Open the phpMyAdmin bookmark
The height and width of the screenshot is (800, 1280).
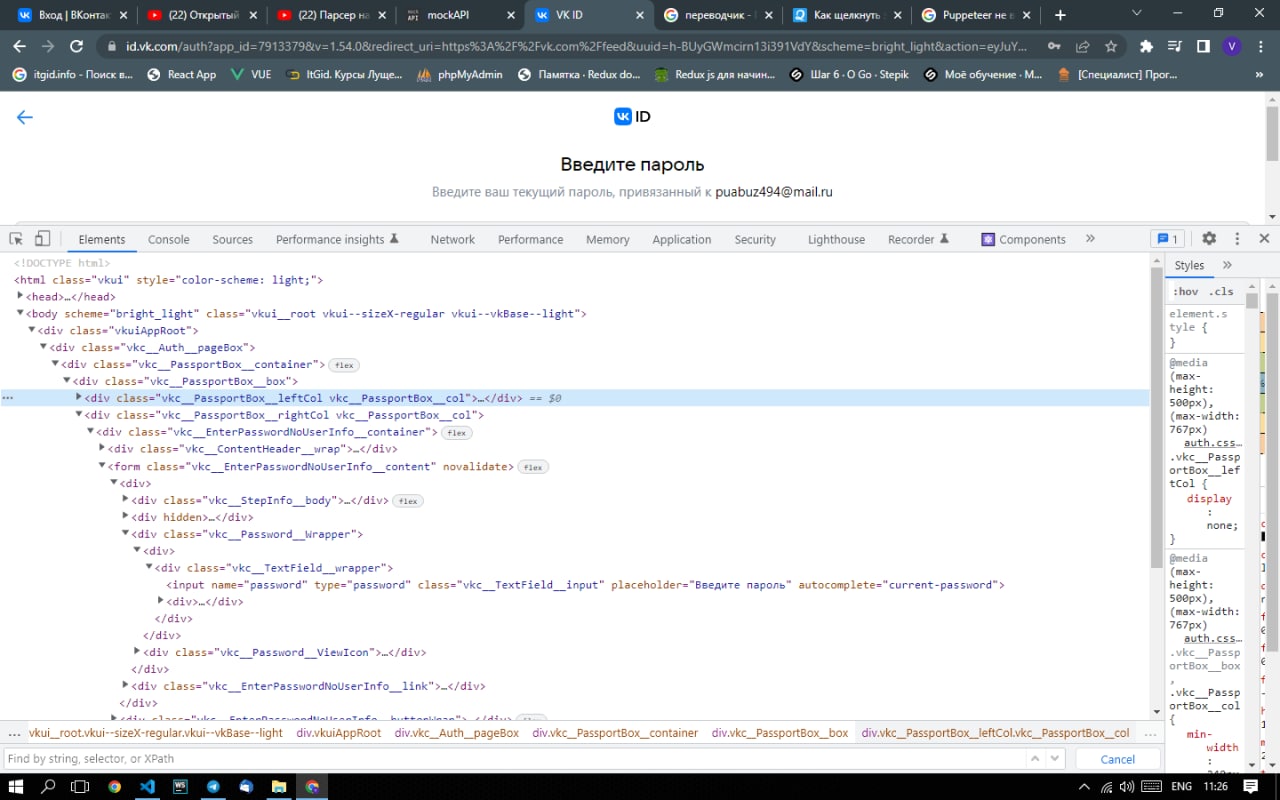click(460, 74)
